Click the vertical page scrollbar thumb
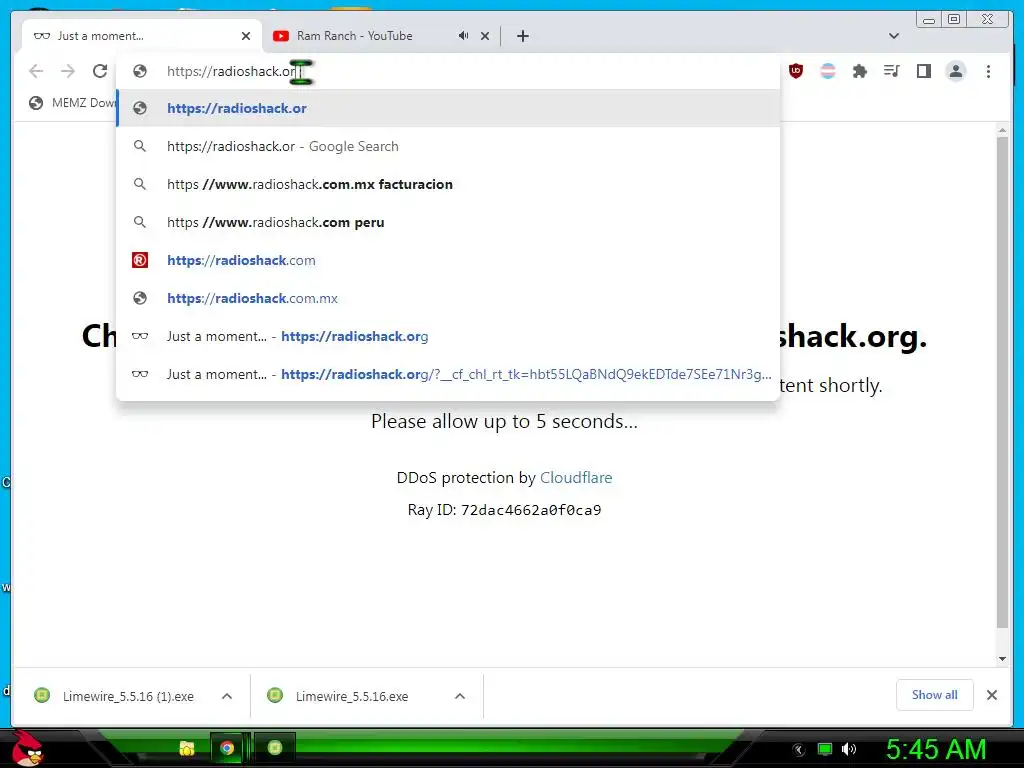Image resolution: width=1024 pixels, height=768 pixels. pyautogui.click(x=1002, y=382)
